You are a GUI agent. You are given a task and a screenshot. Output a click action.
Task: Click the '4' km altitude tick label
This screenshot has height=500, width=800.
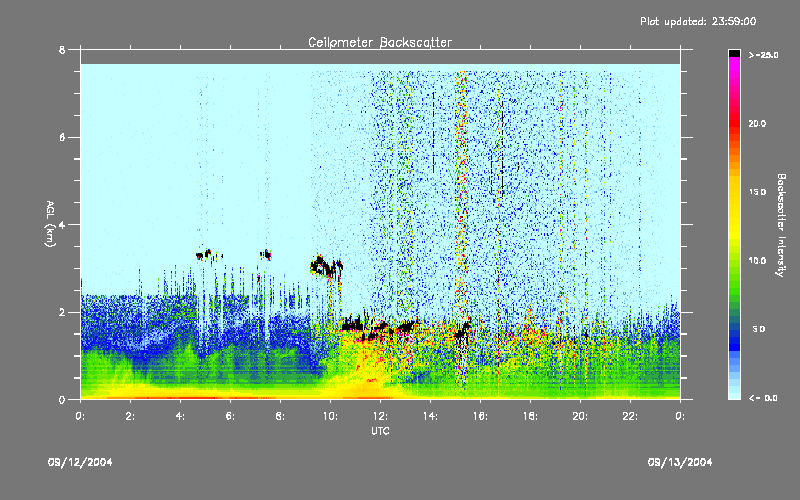click(62, 225)
